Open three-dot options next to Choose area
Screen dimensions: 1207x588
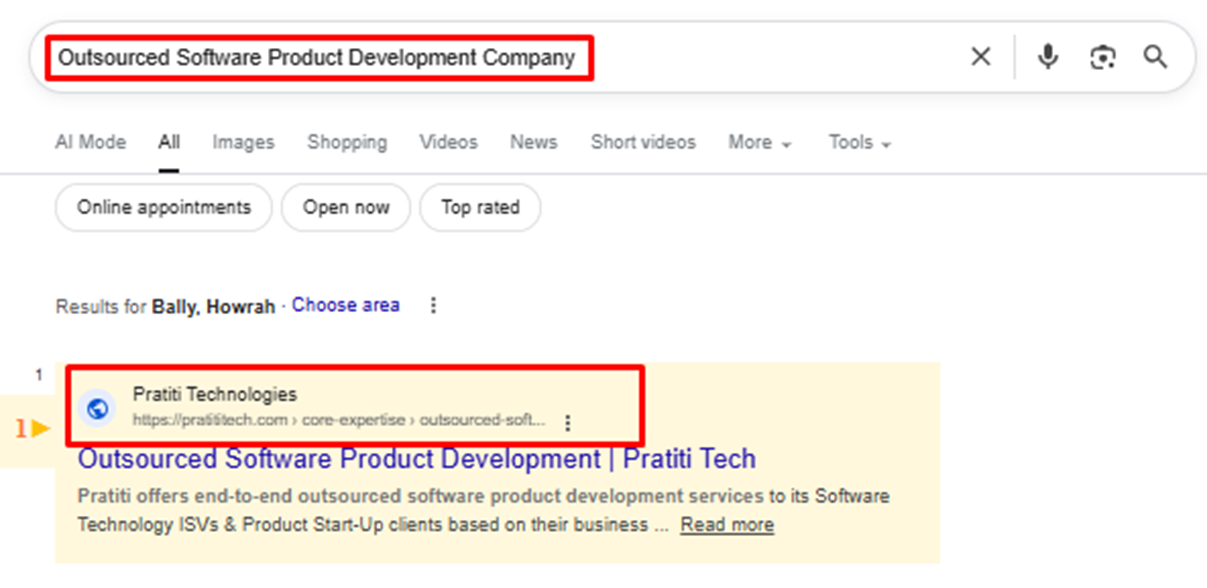(x=433, y=306)
